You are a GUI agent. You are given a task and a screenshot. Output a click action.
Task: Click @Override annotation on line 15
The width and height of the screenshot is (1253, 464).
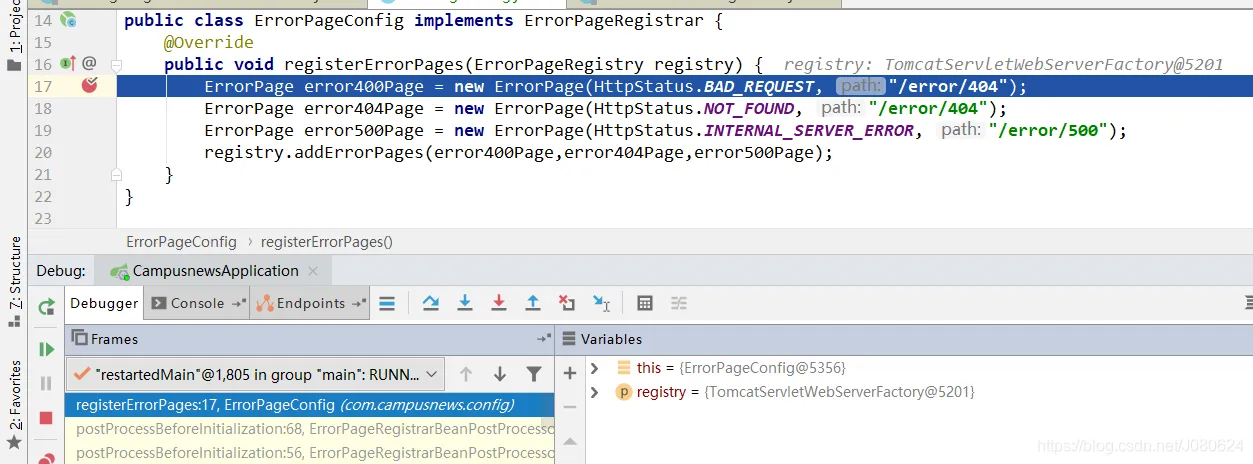click(x=209, y=42)
